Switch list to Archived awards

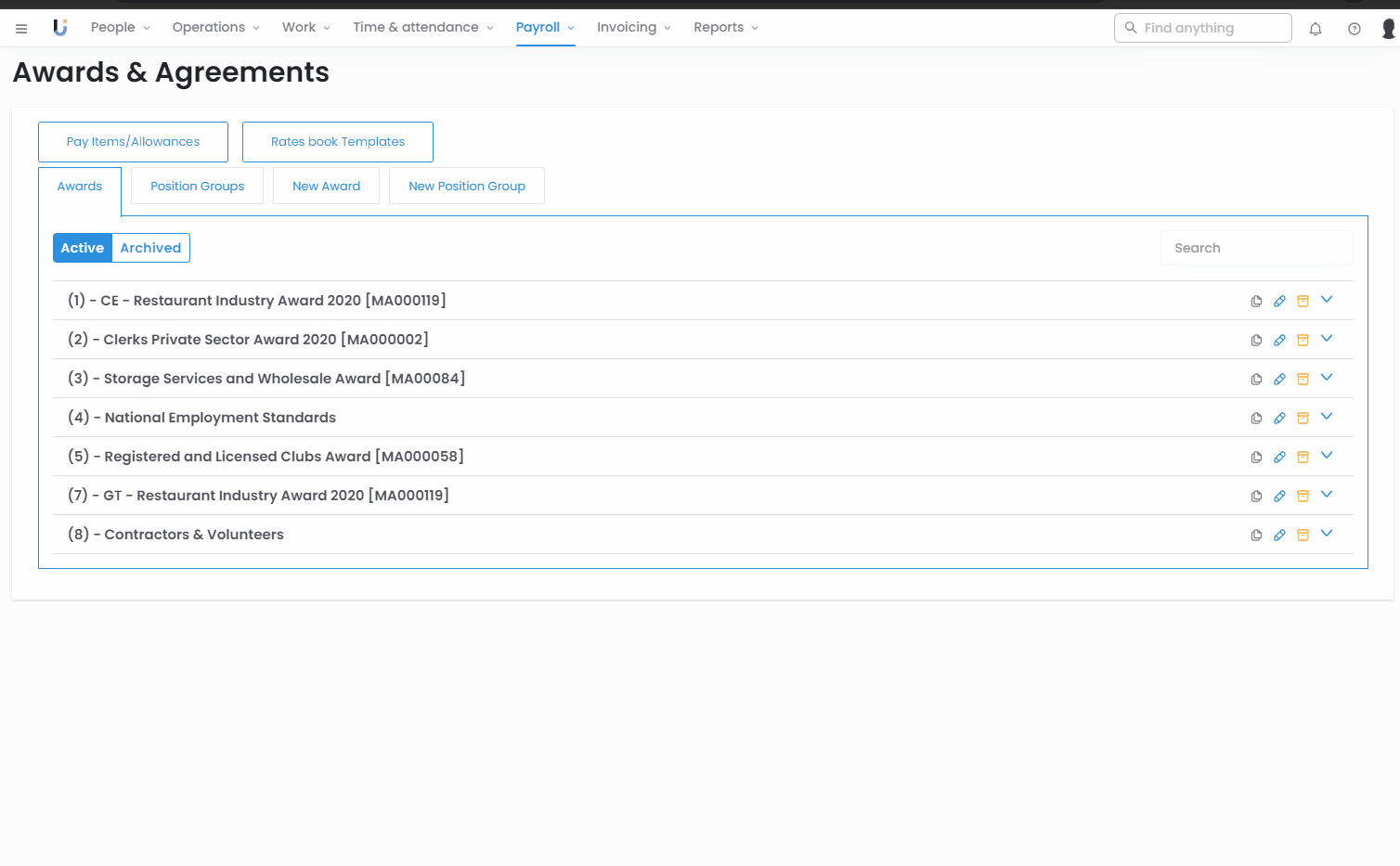[150, 248]
